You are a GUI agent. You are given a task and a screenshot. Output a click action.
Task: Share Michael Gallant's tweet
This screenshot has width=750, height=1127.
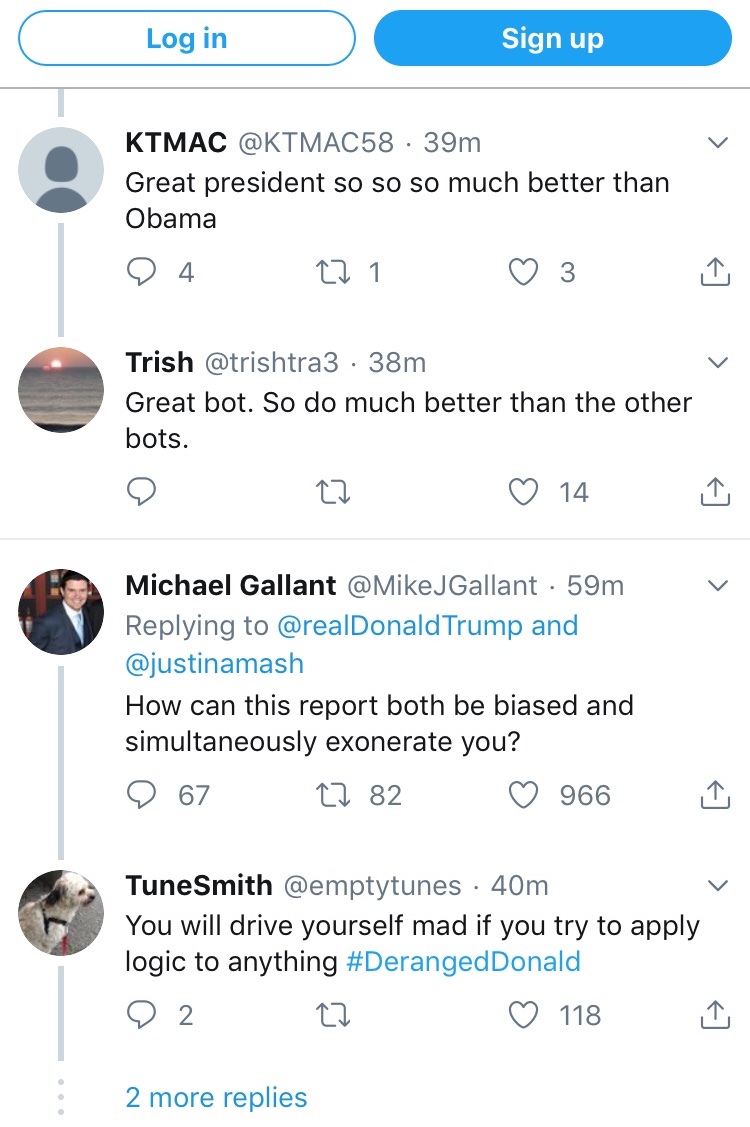tap(713, 795)
